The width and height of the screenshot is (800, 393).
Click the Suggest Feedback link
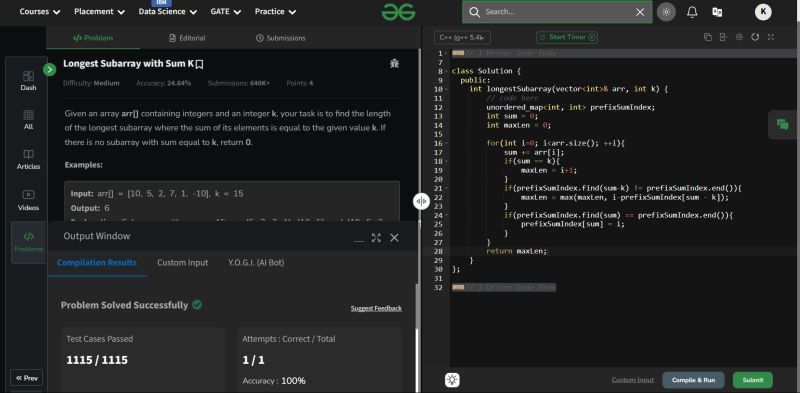click(x=376, y=308)
